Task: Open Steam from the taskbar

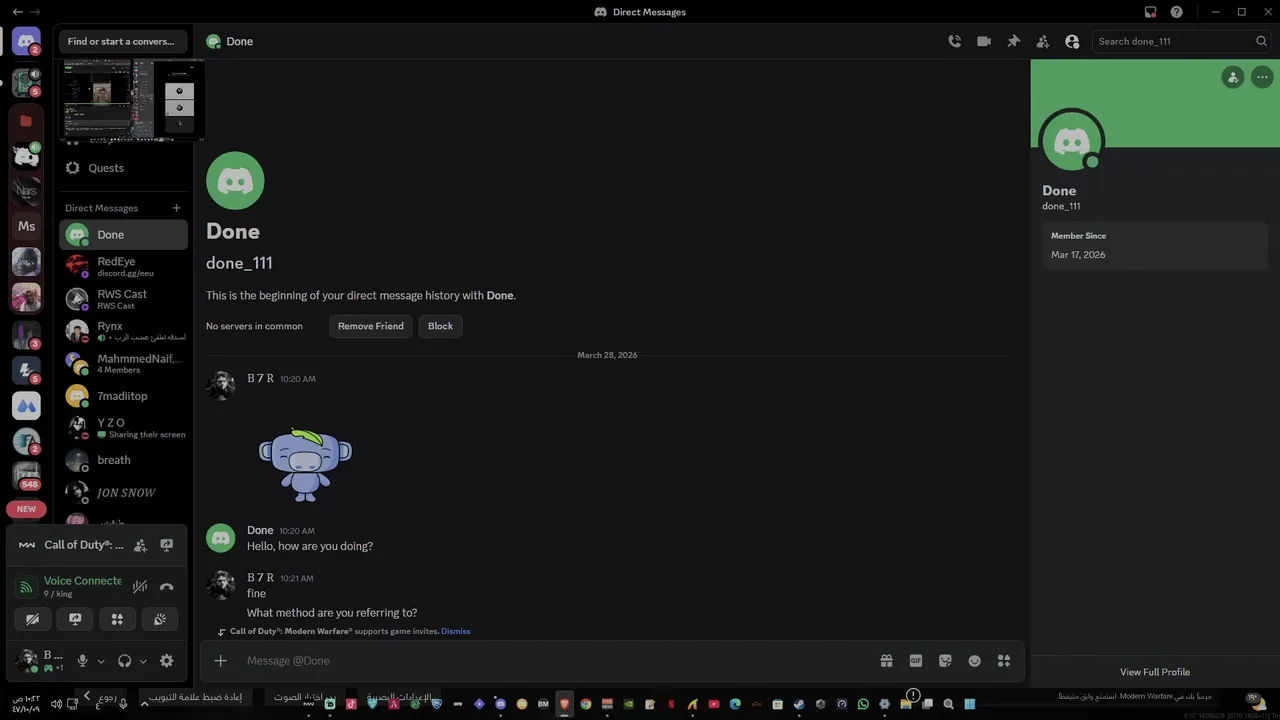Action: click(799, 704)
